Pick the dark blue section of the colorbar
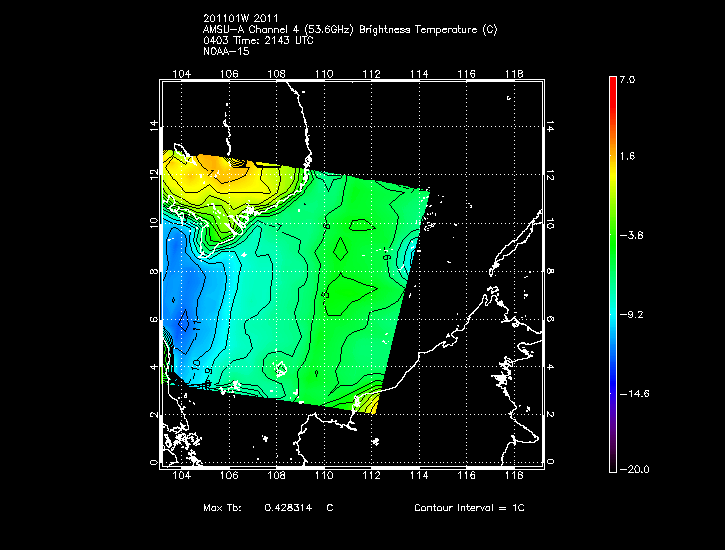 click(613, 384)
